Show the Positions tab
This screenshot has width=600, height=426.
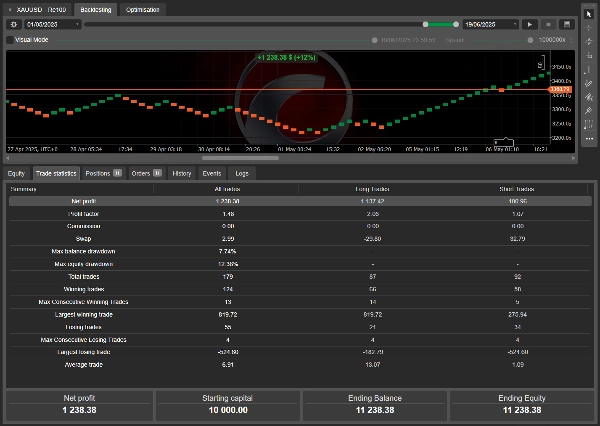[x=103, y=173]
